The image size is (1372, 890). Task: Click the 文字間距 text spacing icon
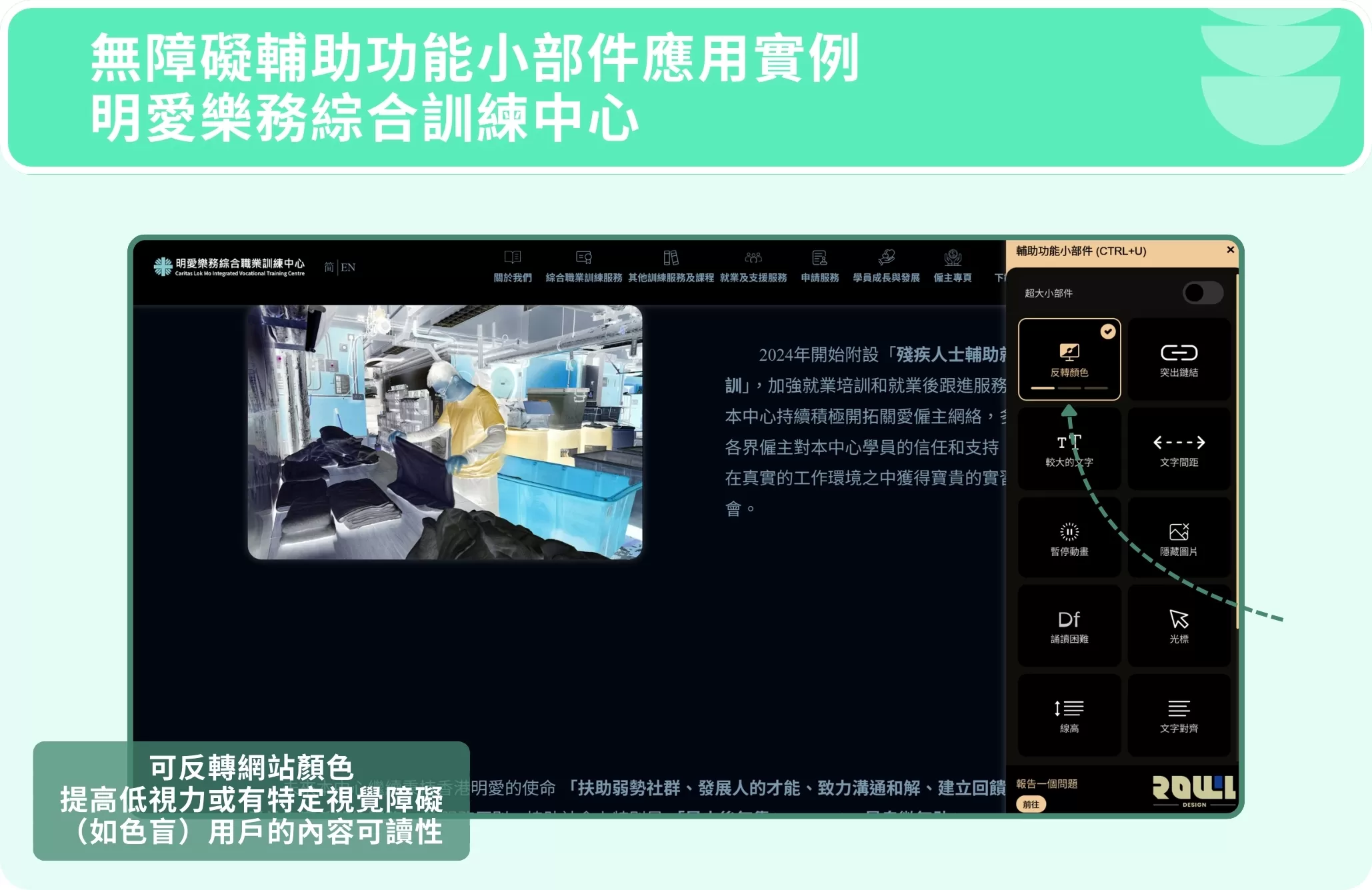(1179, 443)
